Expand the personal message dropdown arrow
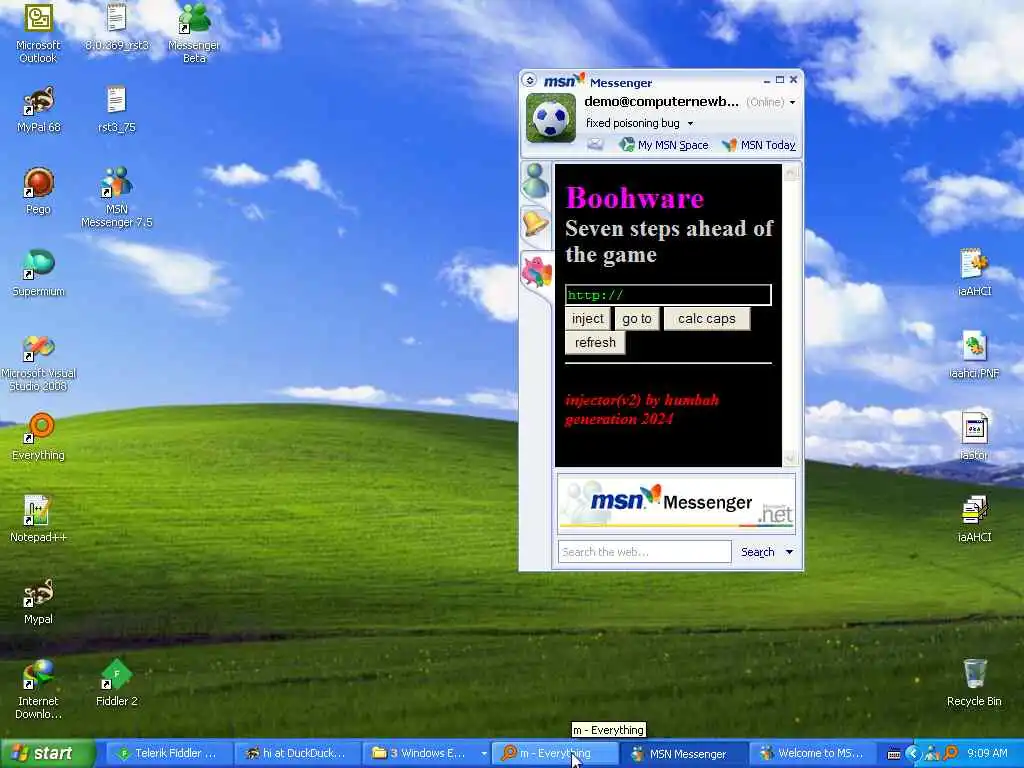This screenshot has height=768, width=1024. click(690, 123)
